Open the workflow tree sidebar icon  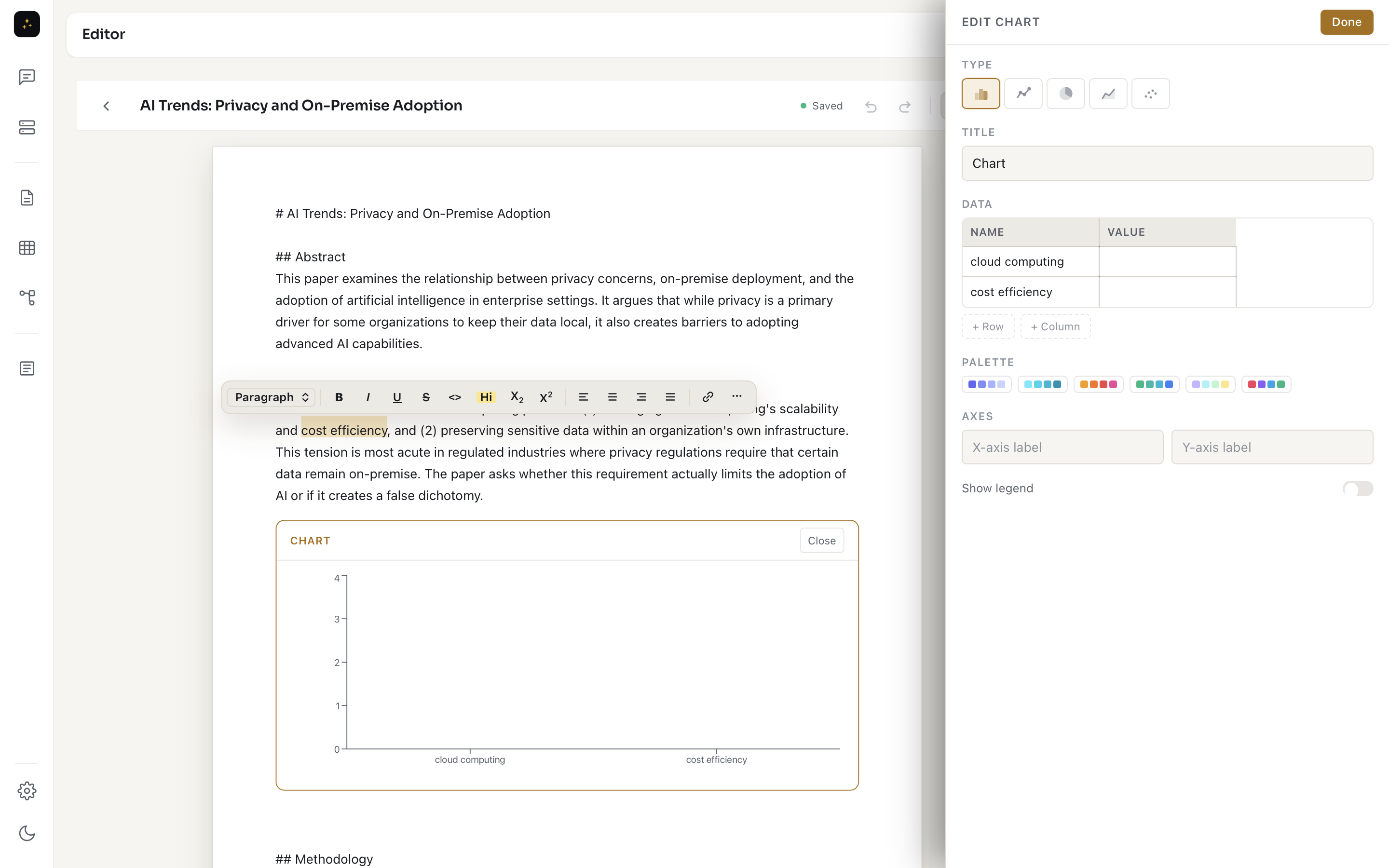click(27, 298)
